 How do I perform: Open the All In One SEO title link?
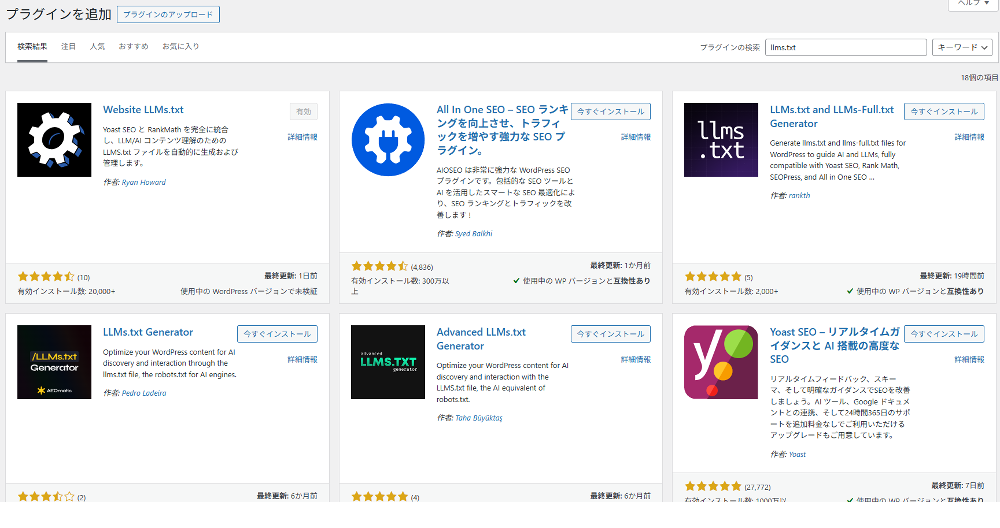(x=502, y=130)
